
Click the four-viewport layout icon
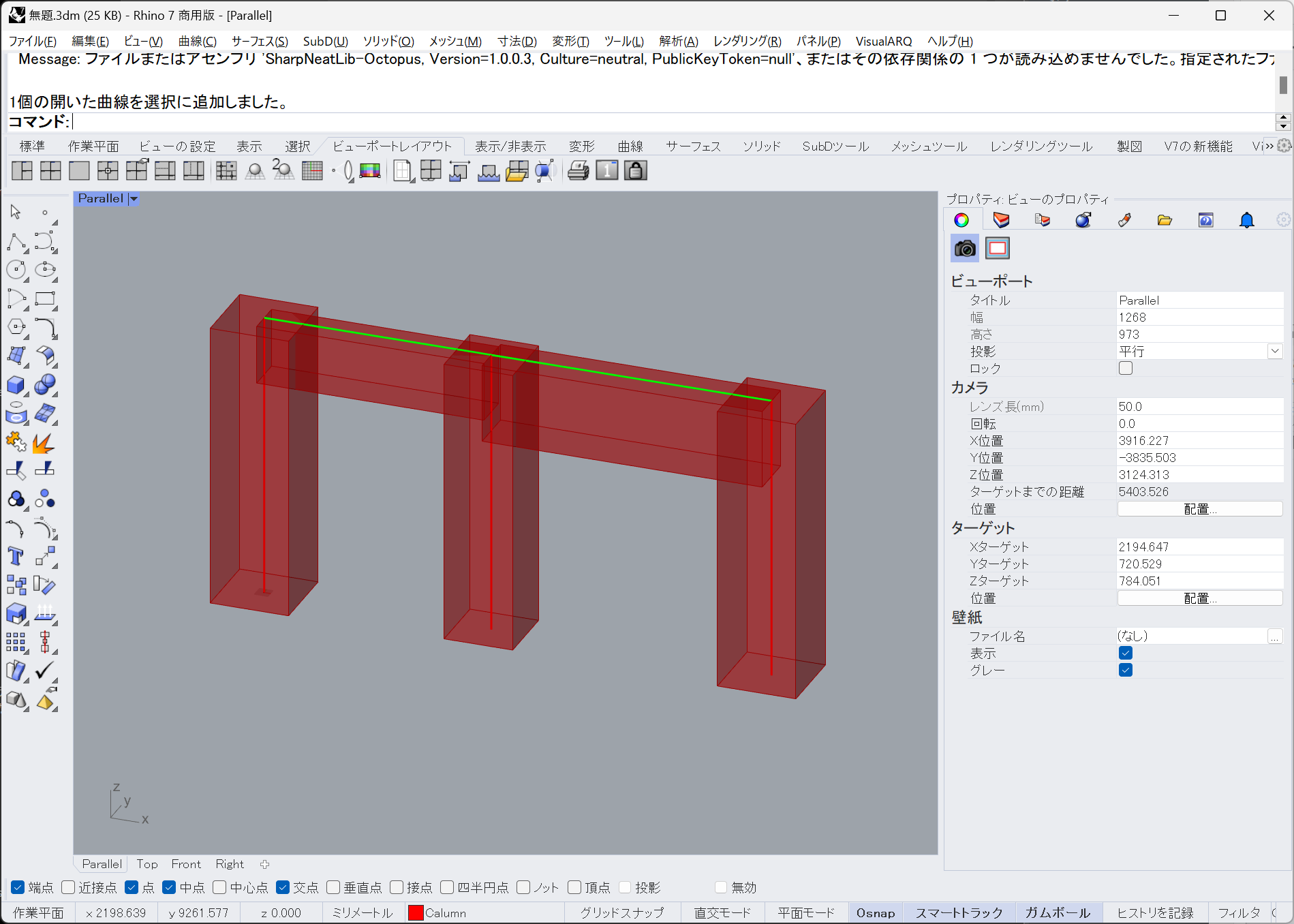coord(50,171)
